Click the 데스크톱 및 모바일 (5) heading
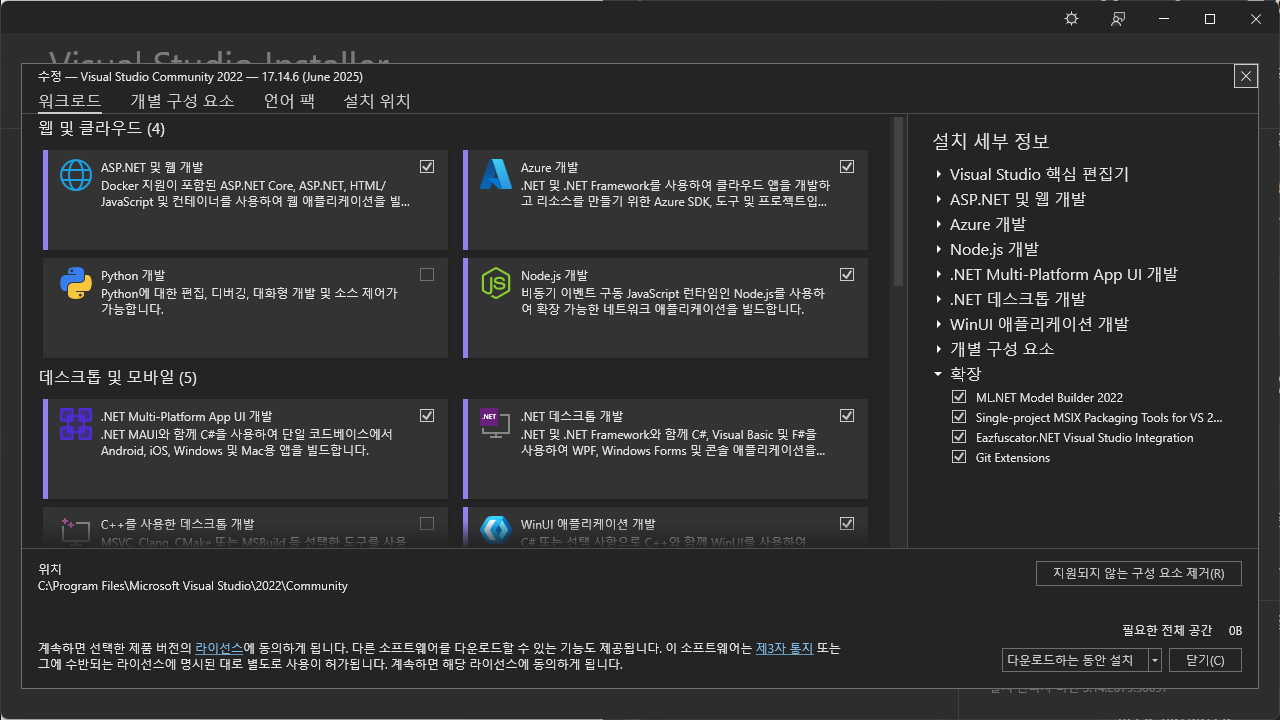Screen dimensions: 1280x720 (x=118, y=378)
